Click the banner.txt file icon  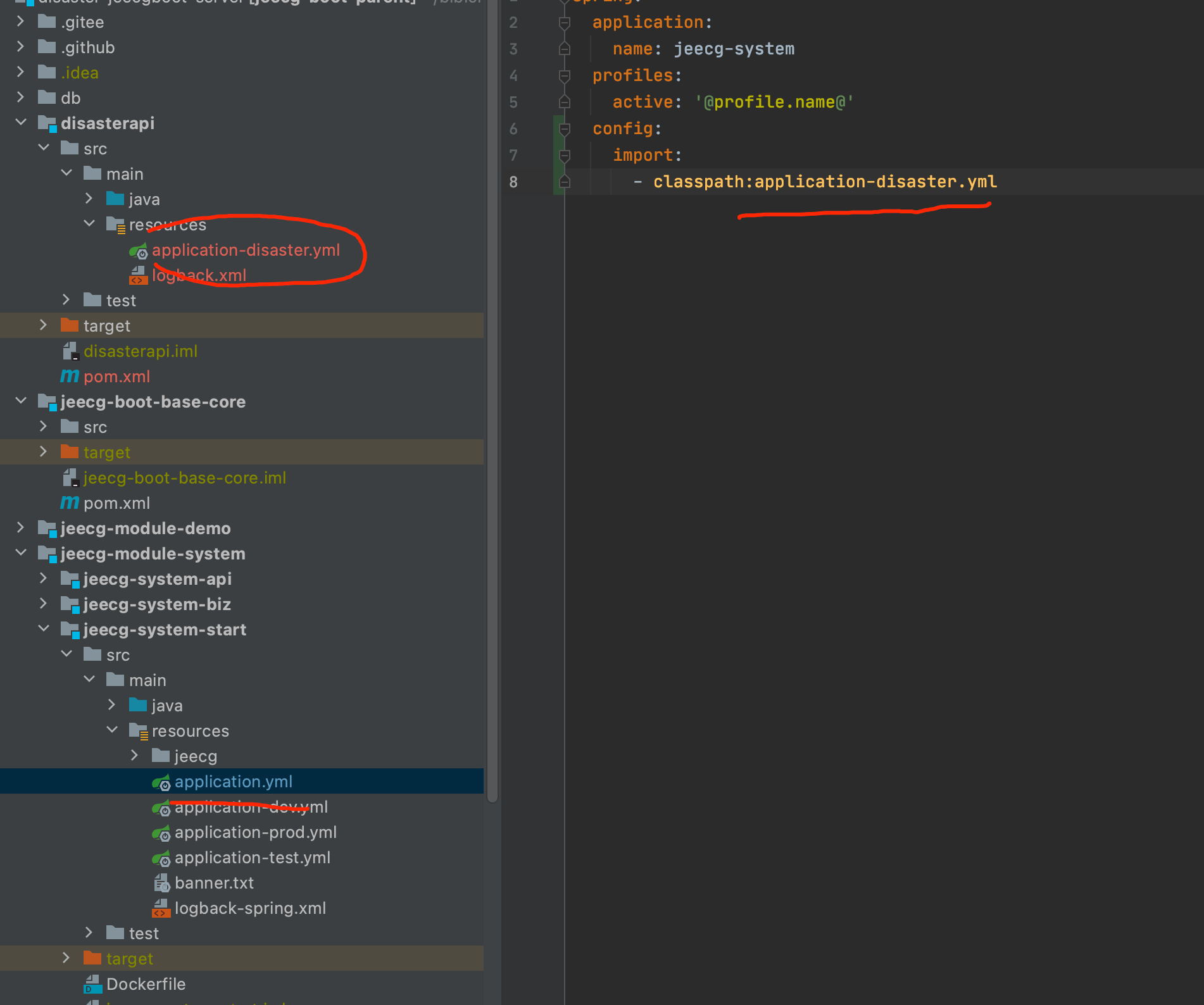(161, 883)
